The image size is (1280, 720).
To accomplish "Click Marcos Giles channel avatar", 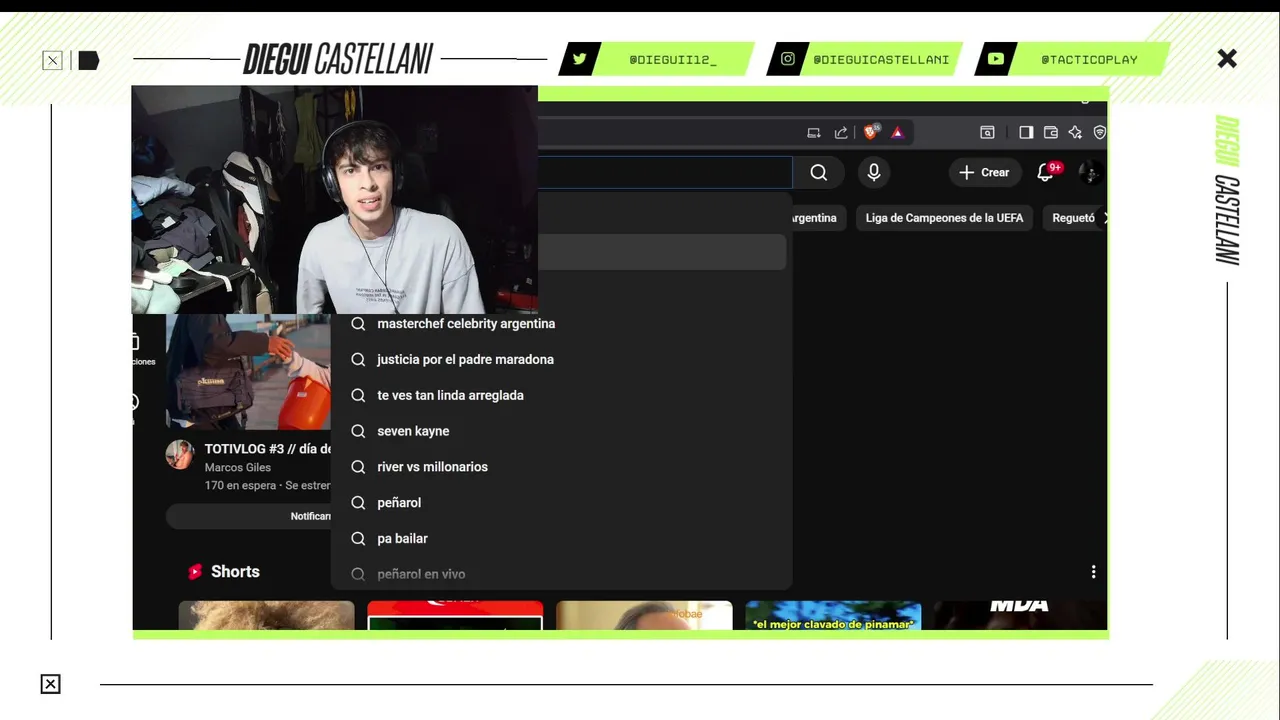I will [180, 454].
